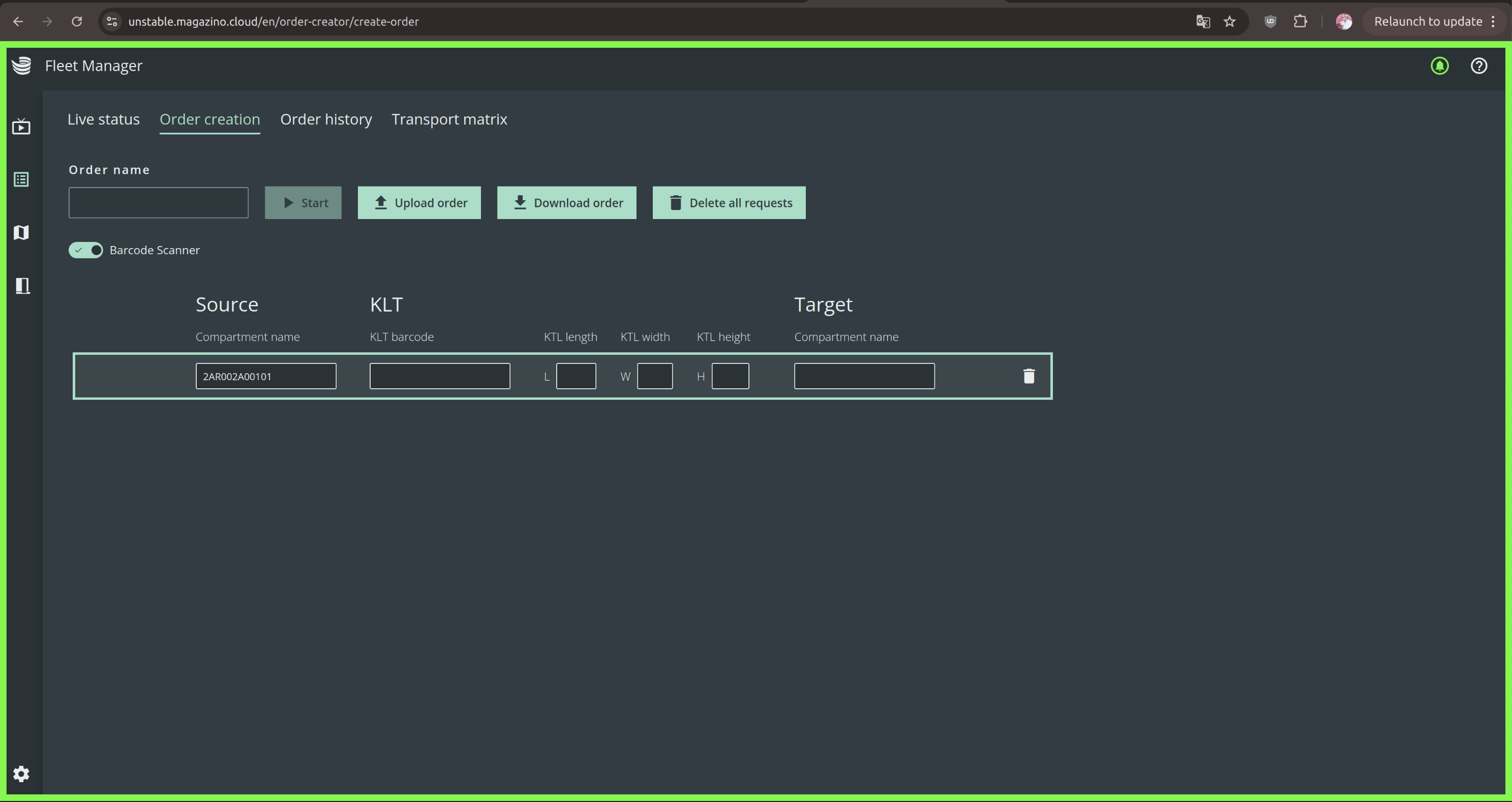Screen dimensions: 1512x802
Task: Click Source compartment field showing 2AR002A00101
Action: [266, 376]
